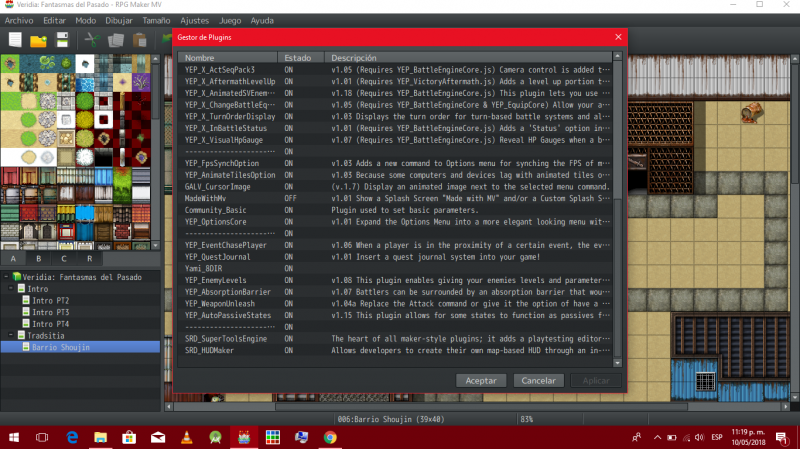Open the Ajustes menu
Screen dimensions: 800x449
point(194,20)
